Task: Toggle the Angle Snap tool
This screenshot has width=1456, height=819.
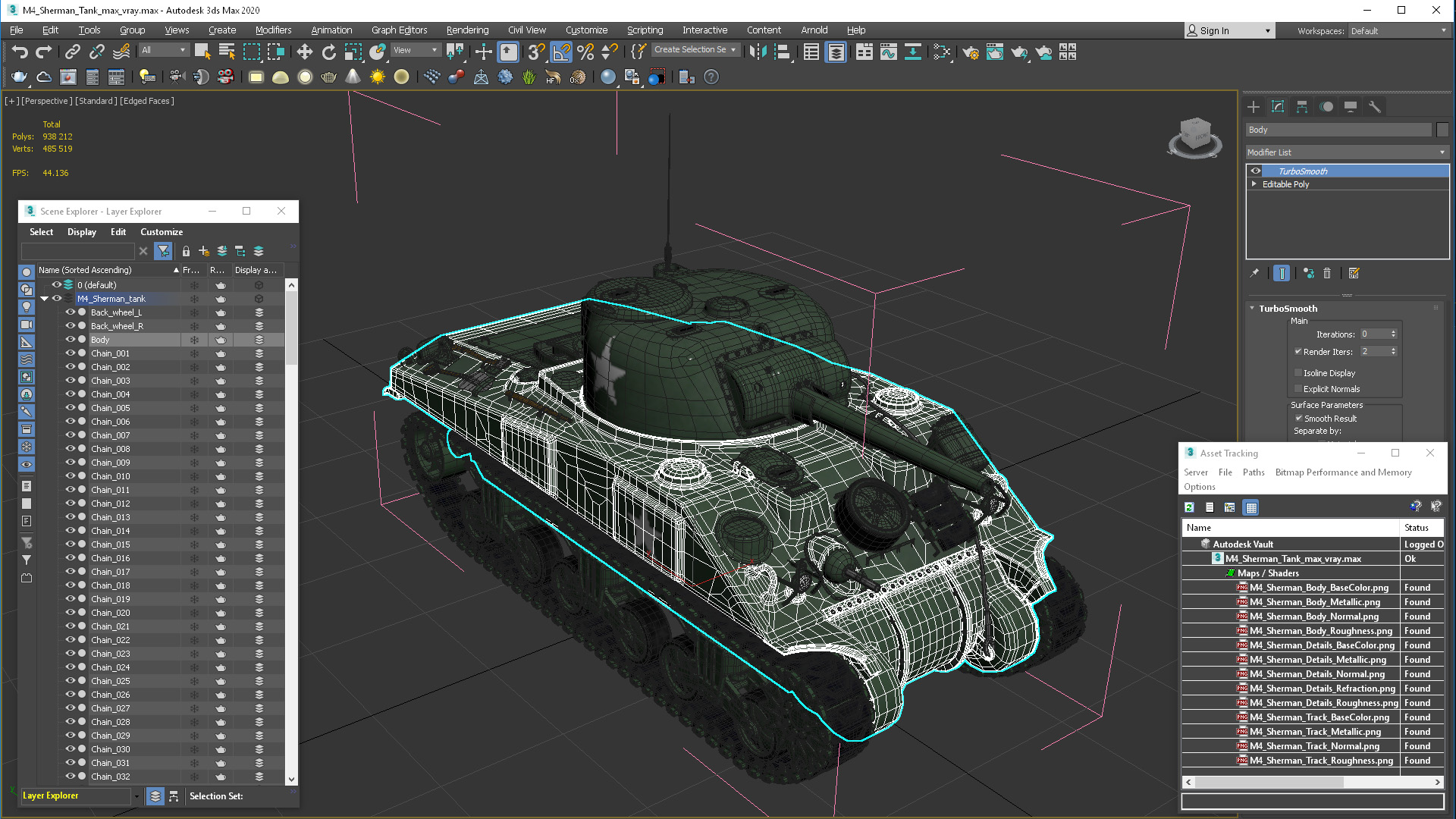Action: [x=561, y=52]
